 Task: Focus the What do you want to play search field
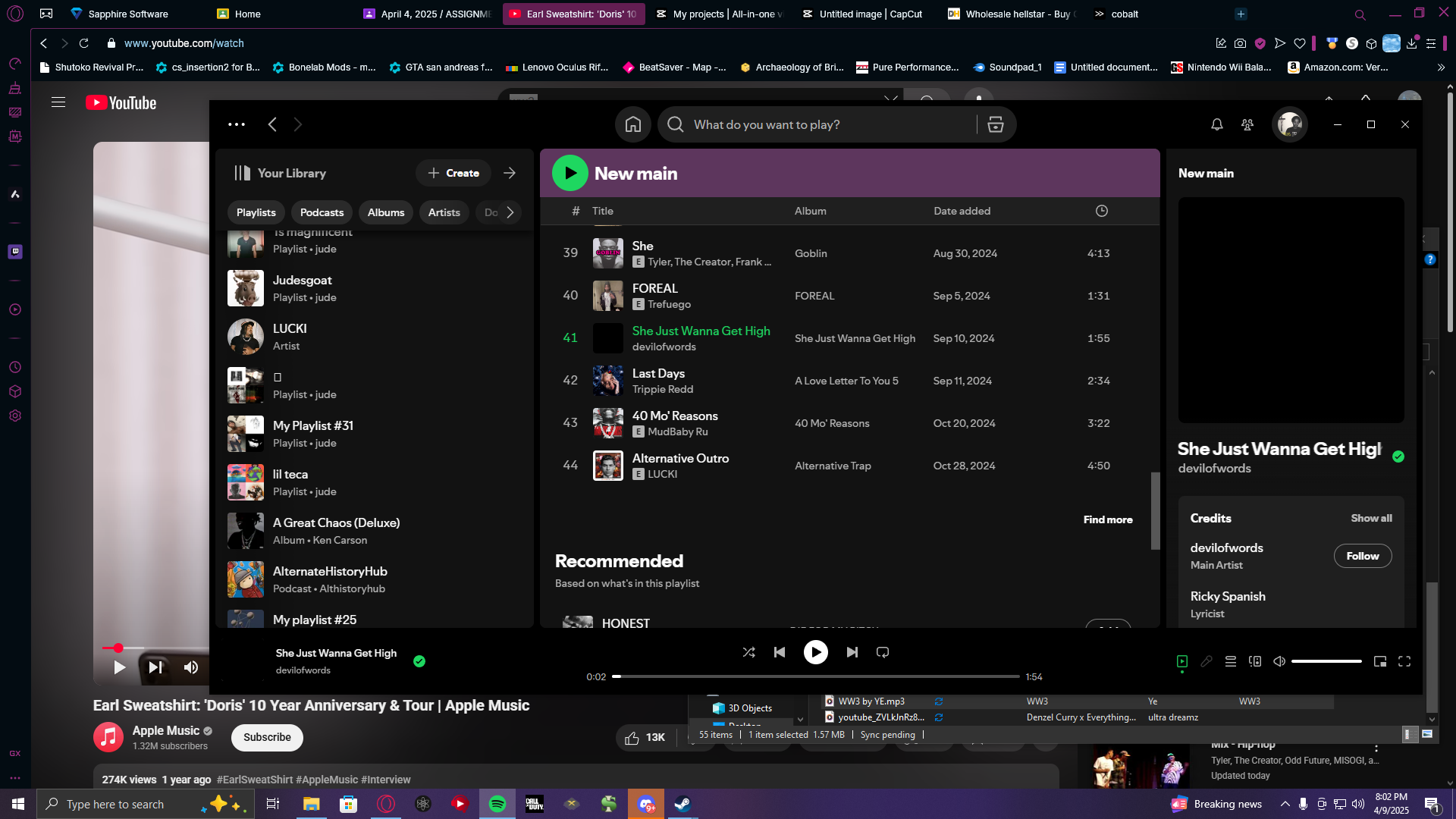(830, 124)
